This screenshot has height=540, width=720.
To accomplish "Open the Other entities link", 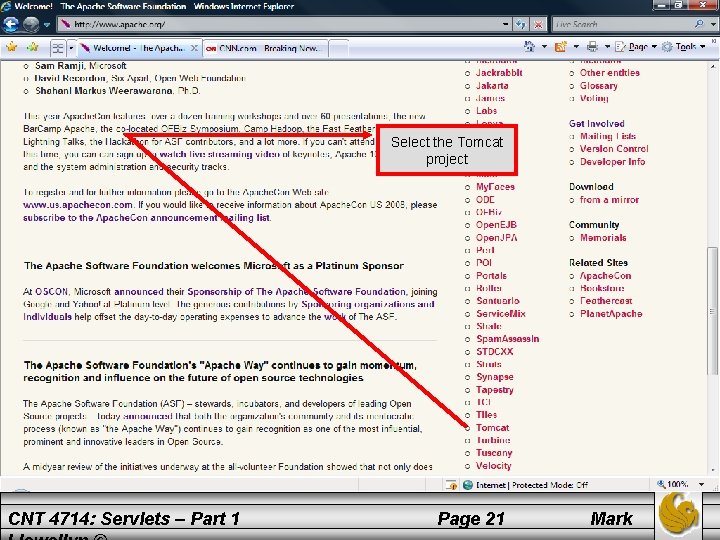I will click(609, 73).
